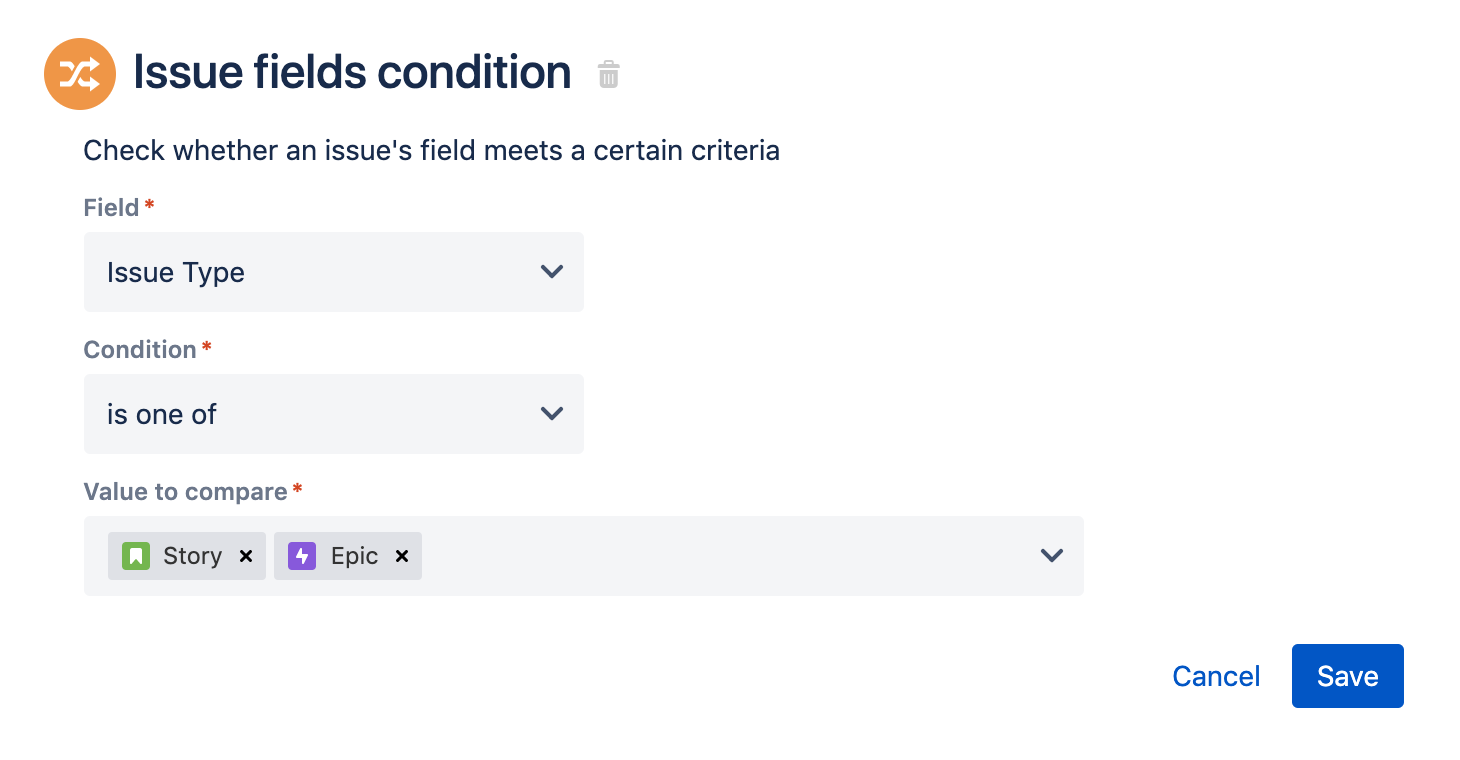Delete the condition with the trash icon
The image size is (1460, 760).
pyautogui.click(x=608, y=75)
